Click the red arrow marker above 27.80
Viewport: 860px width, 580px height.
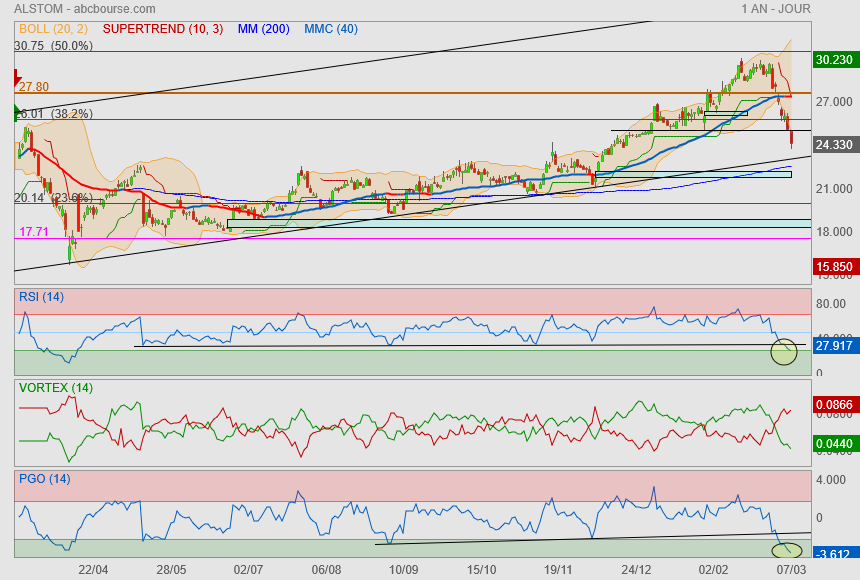(x=17, y=77)
